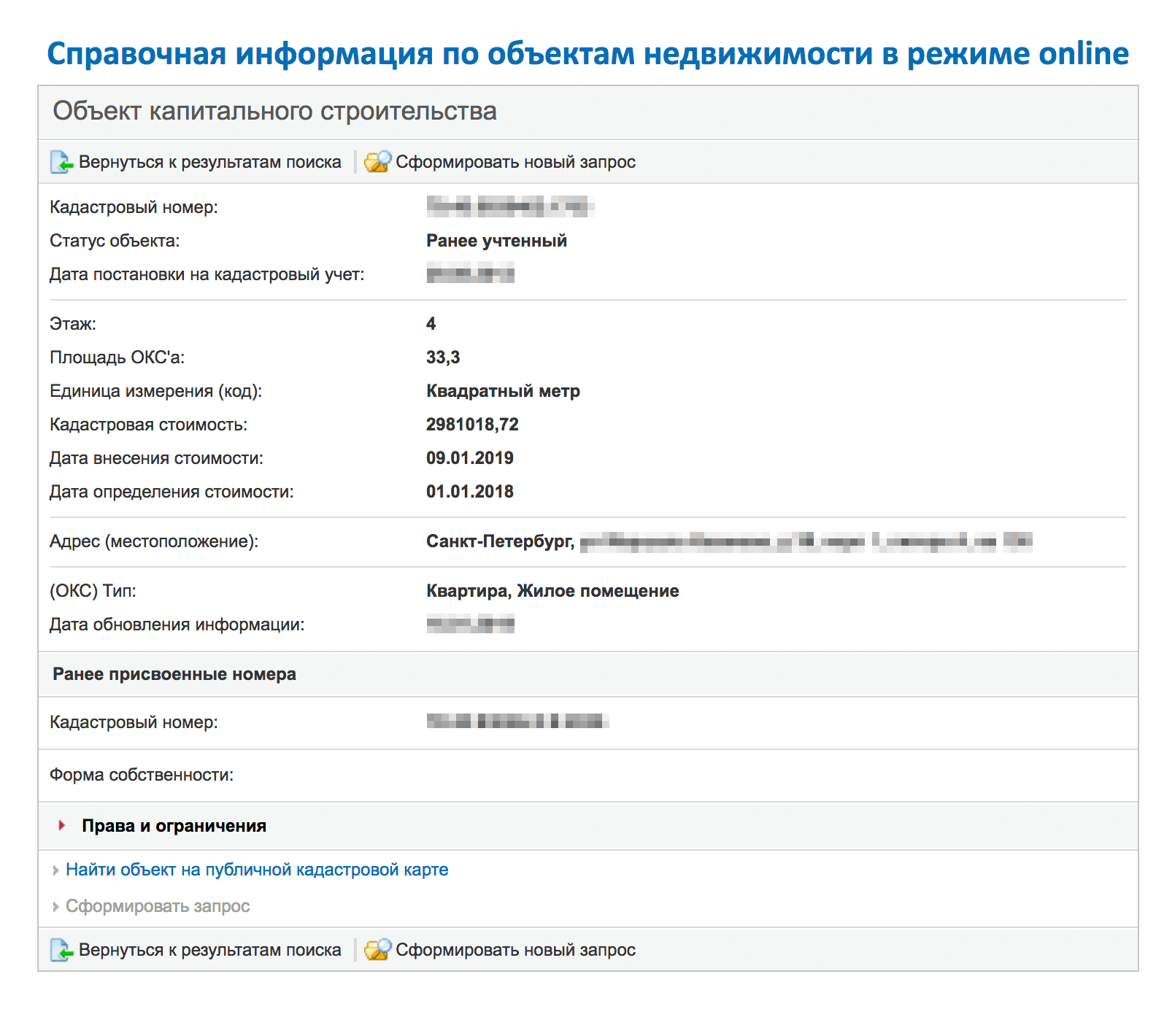Click the return-to-results icon in top toolbar
This screenshot has height=1036, width=1175.
point(61,162)
